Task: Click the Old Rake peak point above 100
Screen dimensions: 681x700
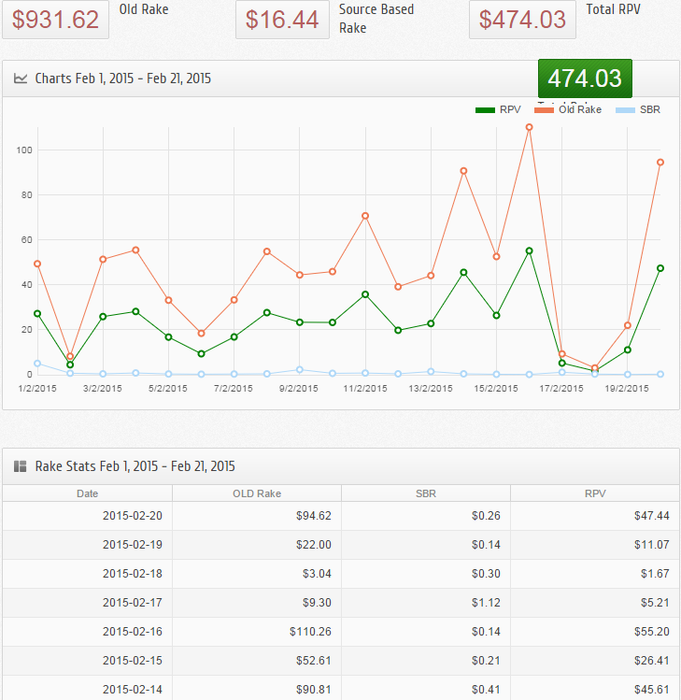Action: pyautogui.click(x=529, y=127)
